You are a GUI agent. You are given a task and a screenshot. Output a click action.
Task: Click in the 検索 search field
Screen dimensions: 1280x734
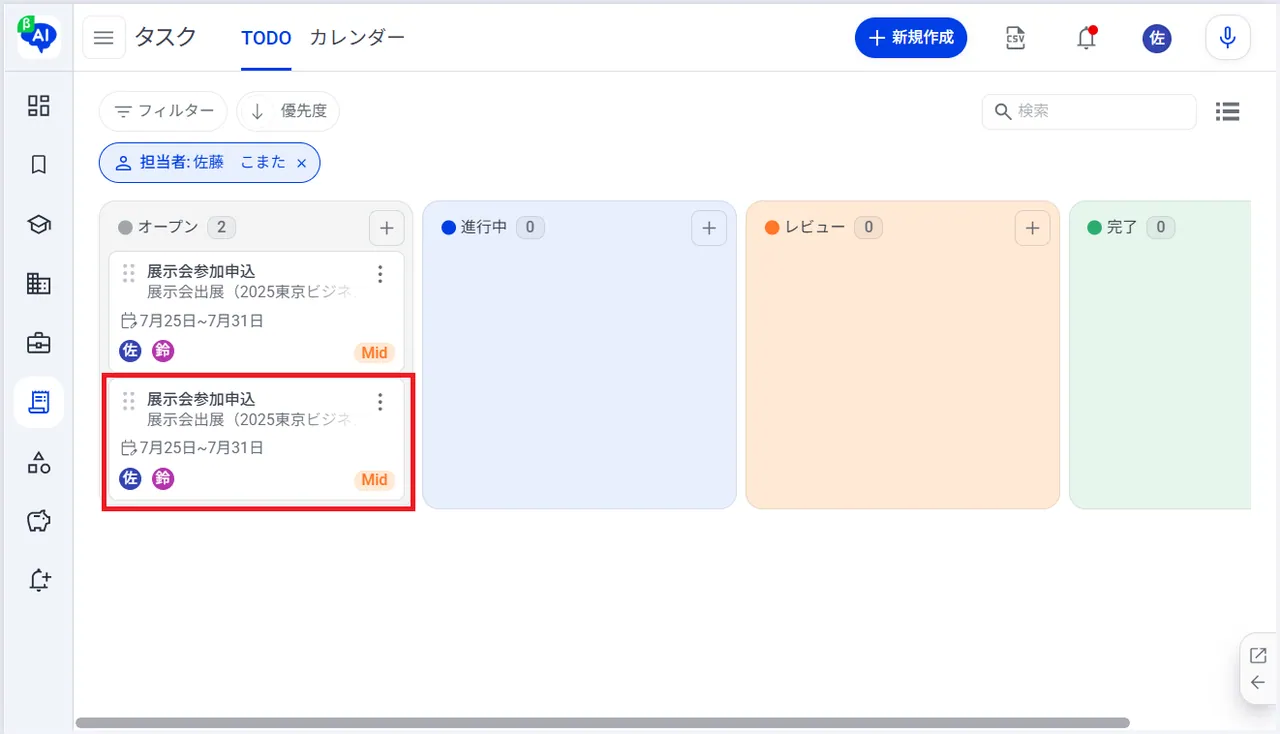pos(1089,111)
